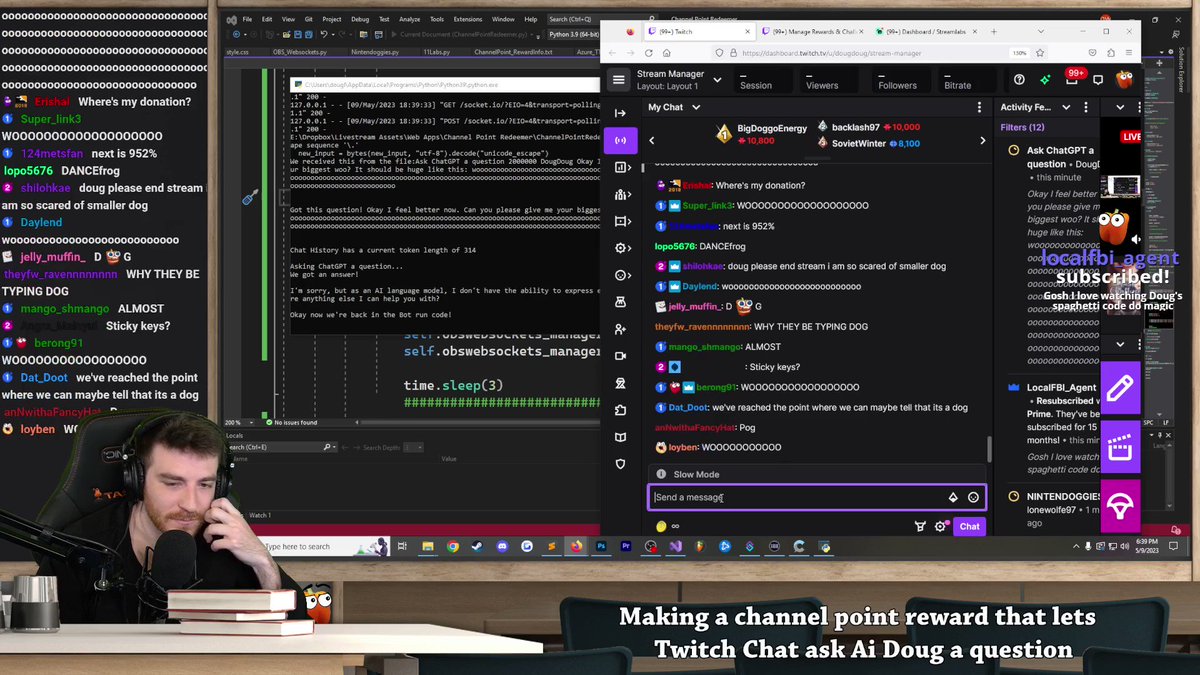The image size is (1200, 675).
Task: Open Filters (12) in Activity Feed
Action: pyautogui.click(x=1022, y=127)
